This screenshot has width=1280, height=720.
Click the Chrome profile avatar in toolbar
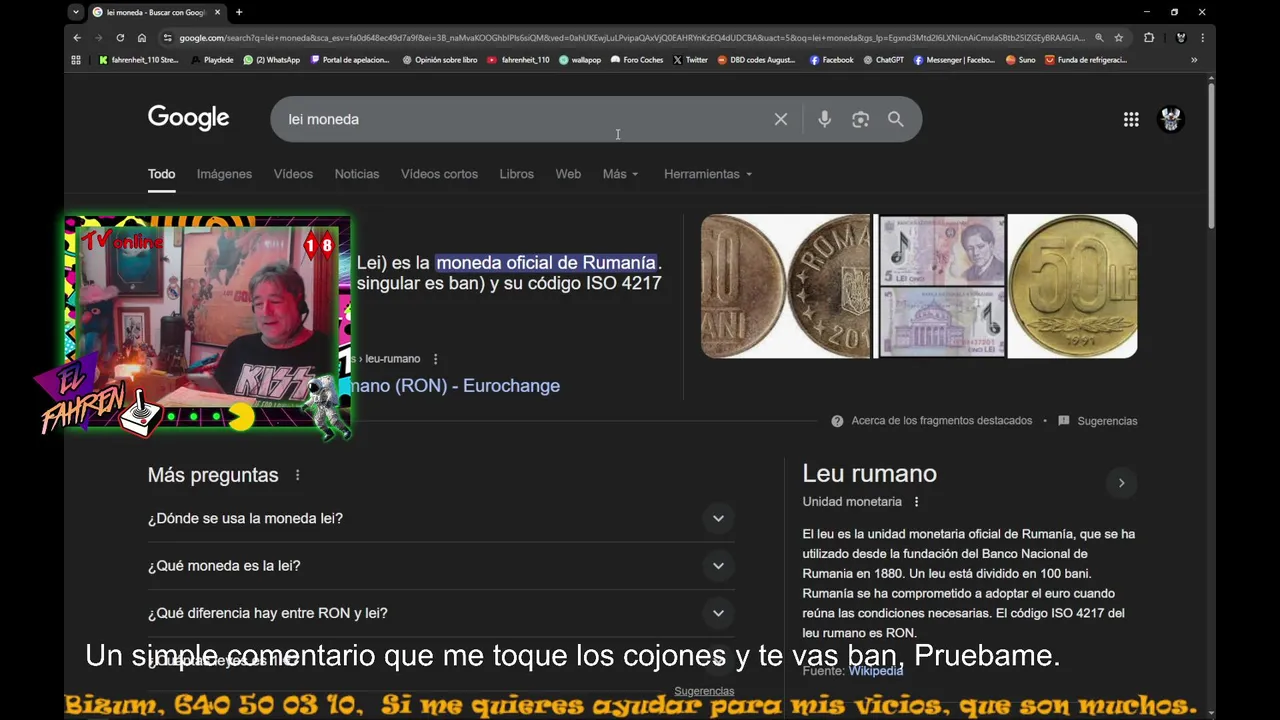(x=1181, y=38)
